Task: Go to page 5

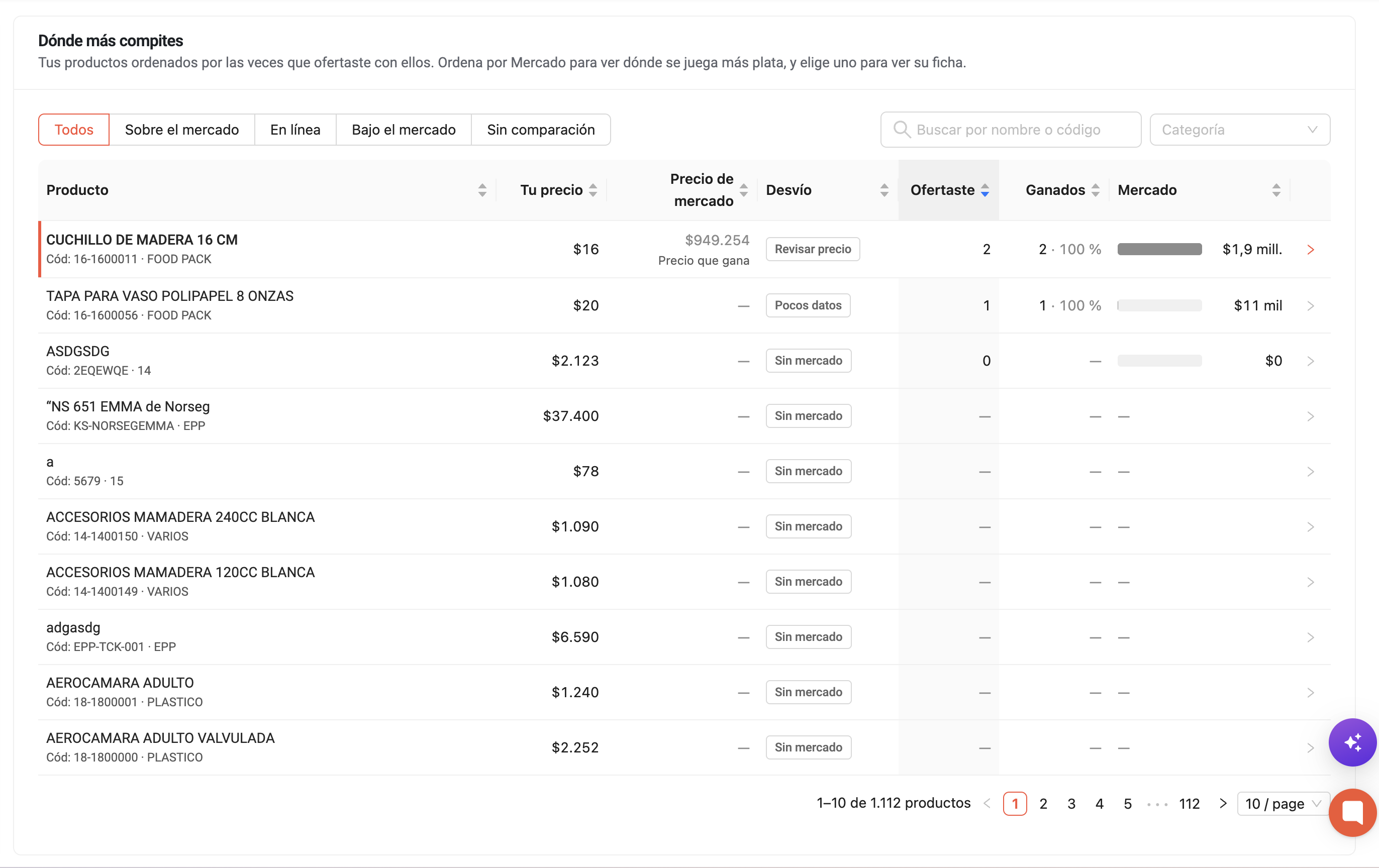Action: (1127, 803)
